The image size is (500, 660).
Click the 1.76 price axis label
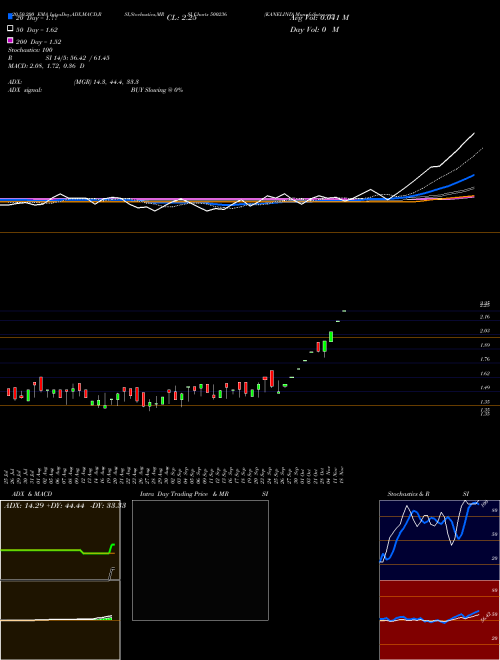click(485, 359)
